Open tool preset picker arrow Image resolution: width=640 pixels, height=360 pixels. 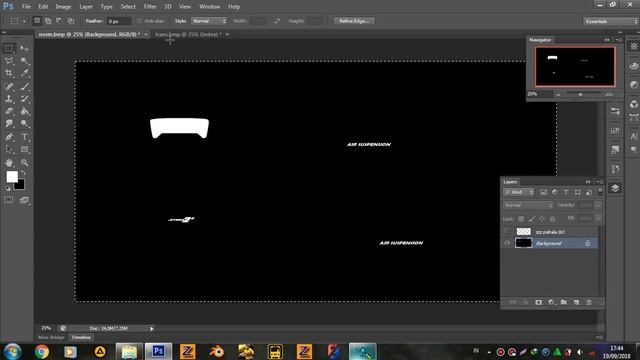24,21
